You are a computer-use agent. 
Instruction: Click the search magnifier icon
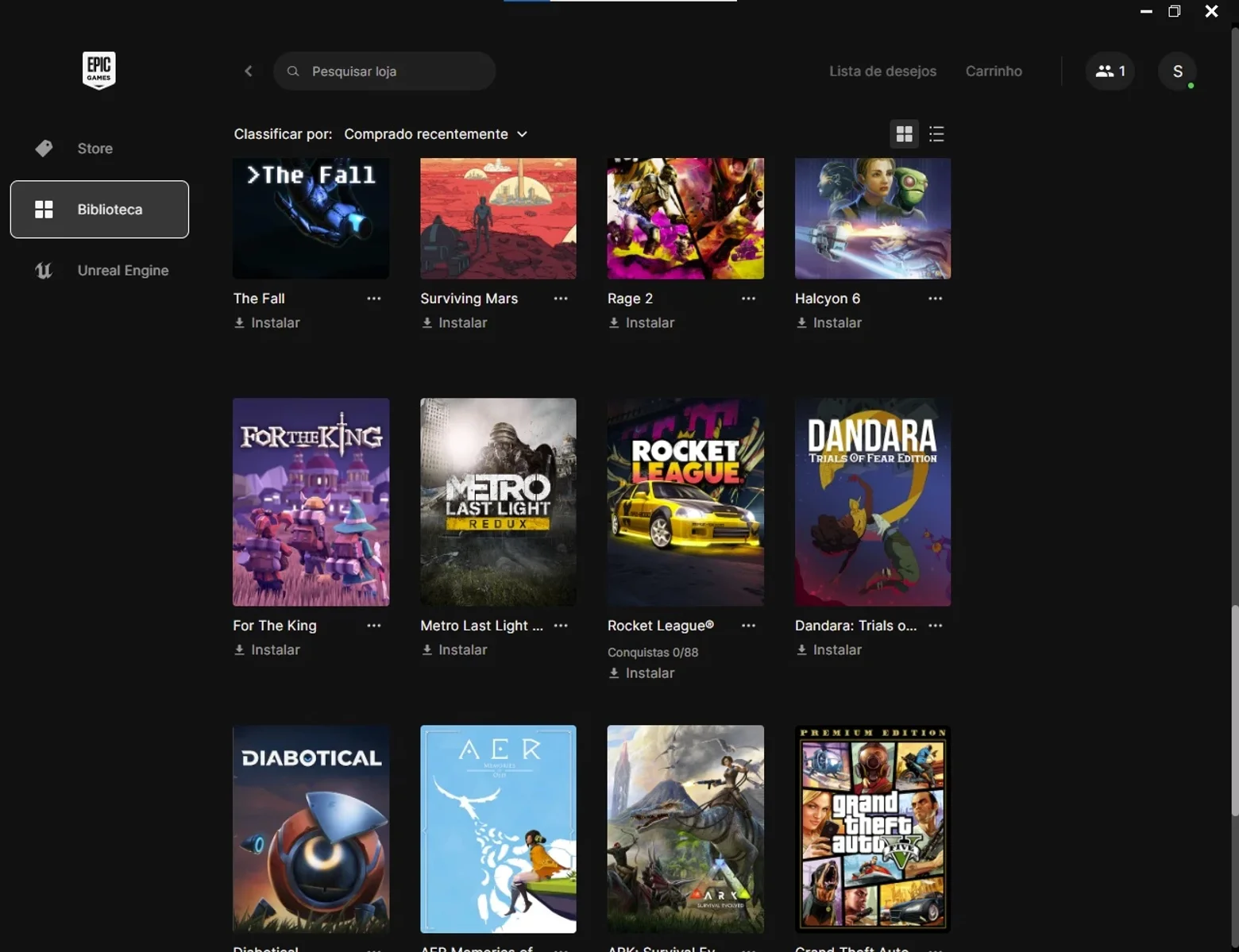coord(293,71)
